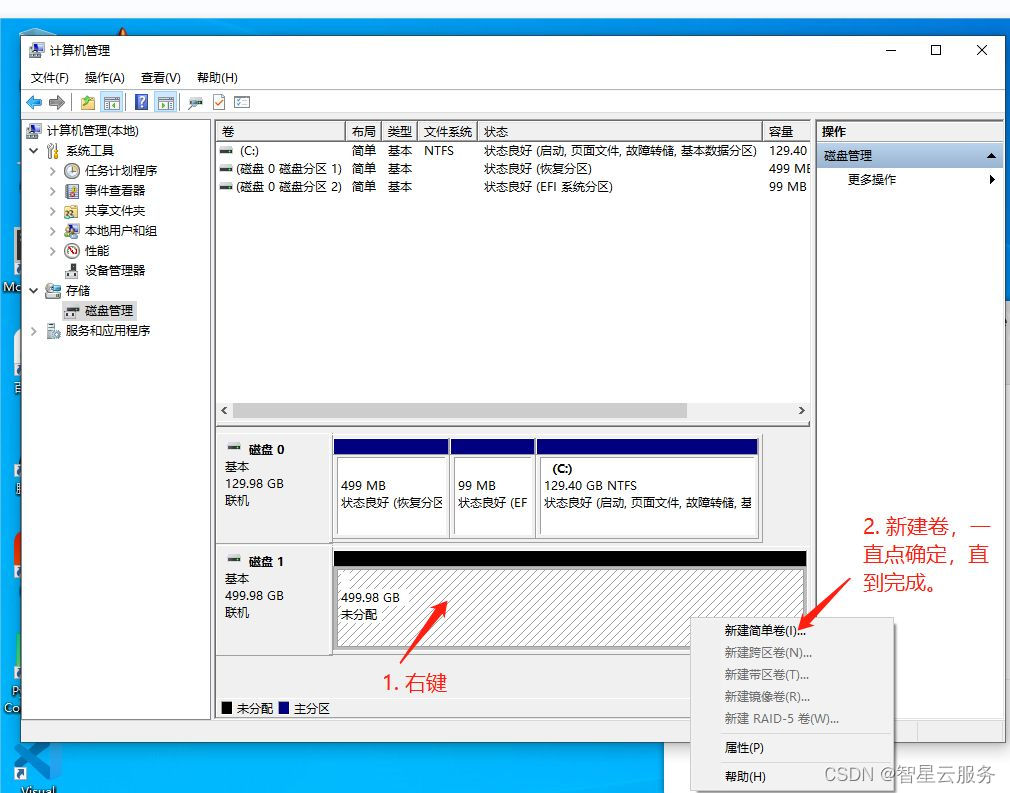Click the 磁盘 0 disk label panel
The height and width of the screenshot is (793, 1010).
[x=274, y=488]
